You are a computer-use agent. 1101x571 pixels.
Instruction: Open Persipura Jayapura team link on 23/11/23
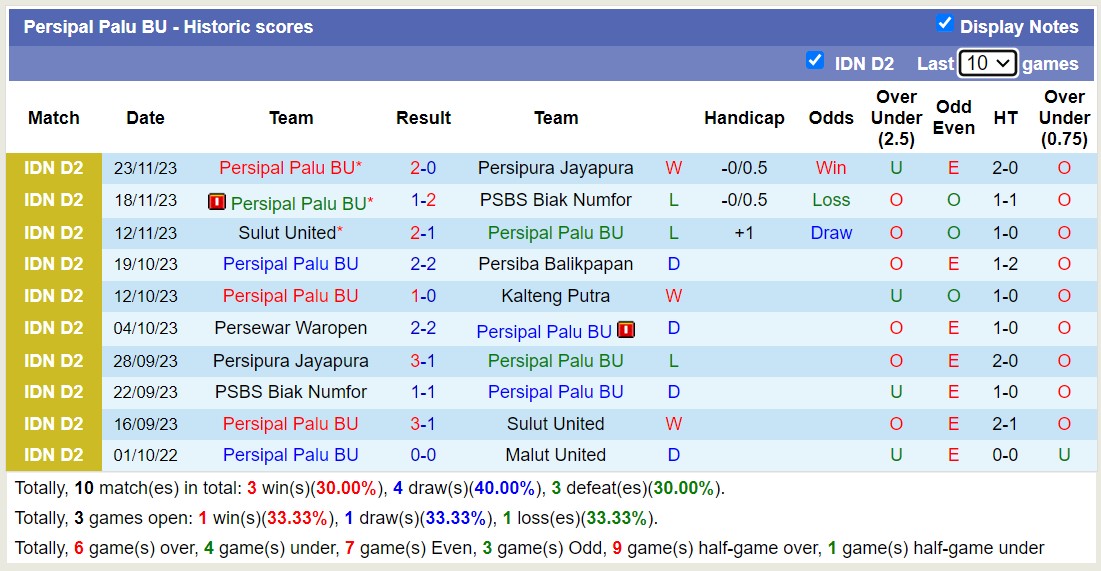(x=555, y=168)
